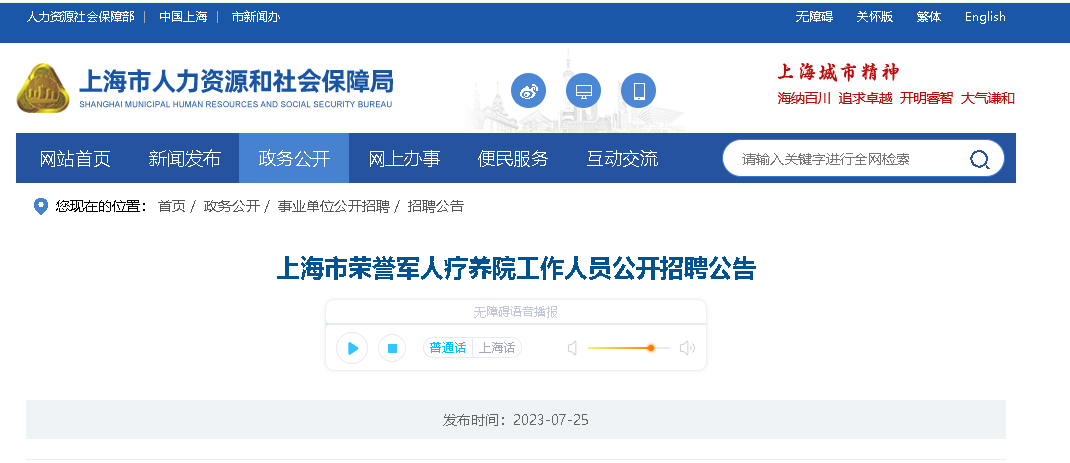Open 人力资源社会保障部 link

pyautogui.click(x=81, y=17)
